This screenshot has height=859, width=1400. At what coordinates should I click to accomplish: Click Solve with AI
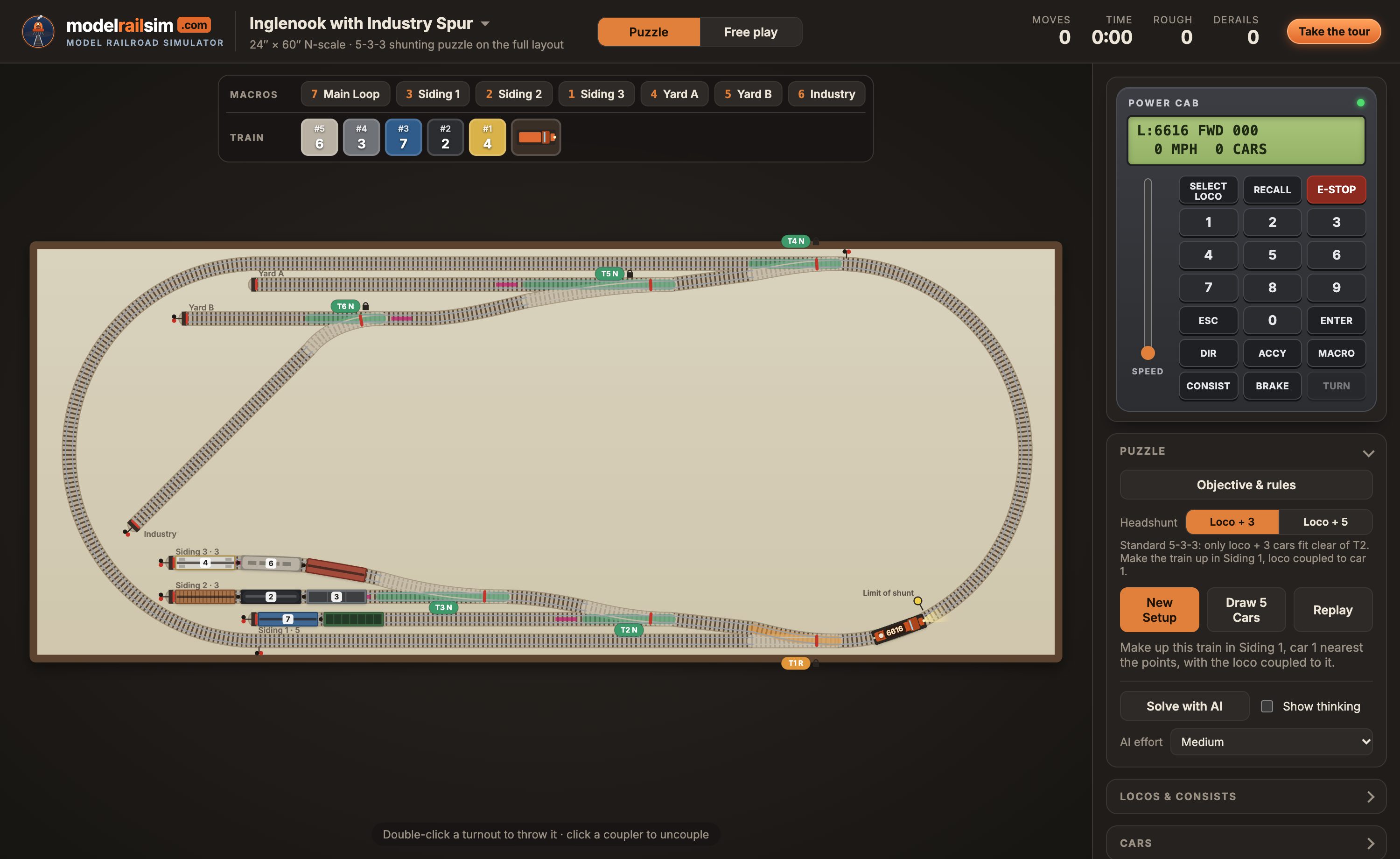pos(1184,706)
